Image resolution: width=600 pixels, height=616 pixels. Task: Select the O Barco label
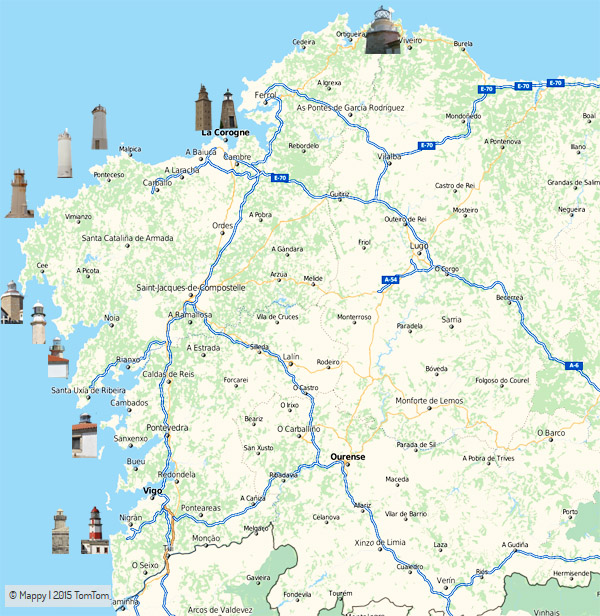[551, 433]
